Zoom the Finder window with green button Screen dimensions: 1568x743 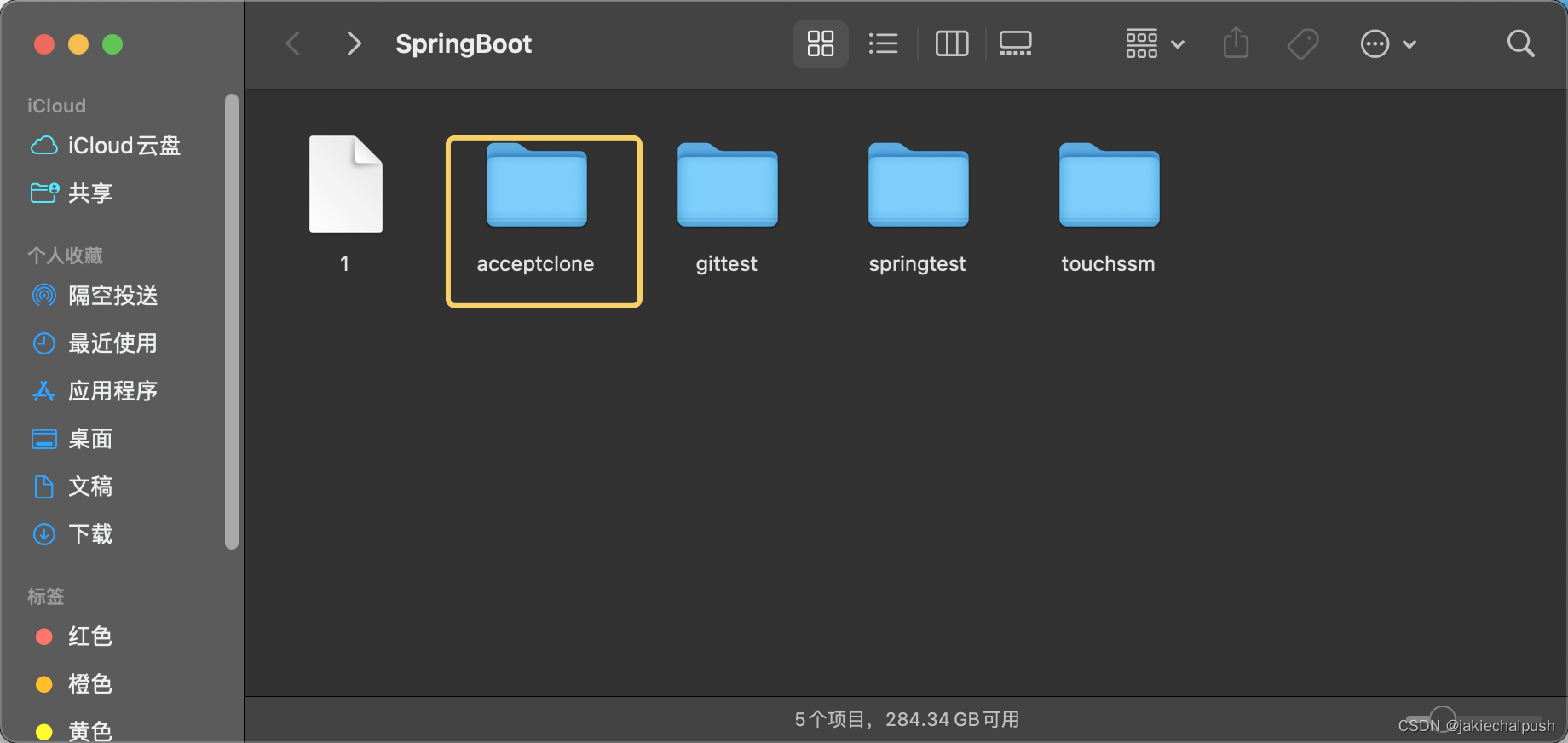pos(112,44)
